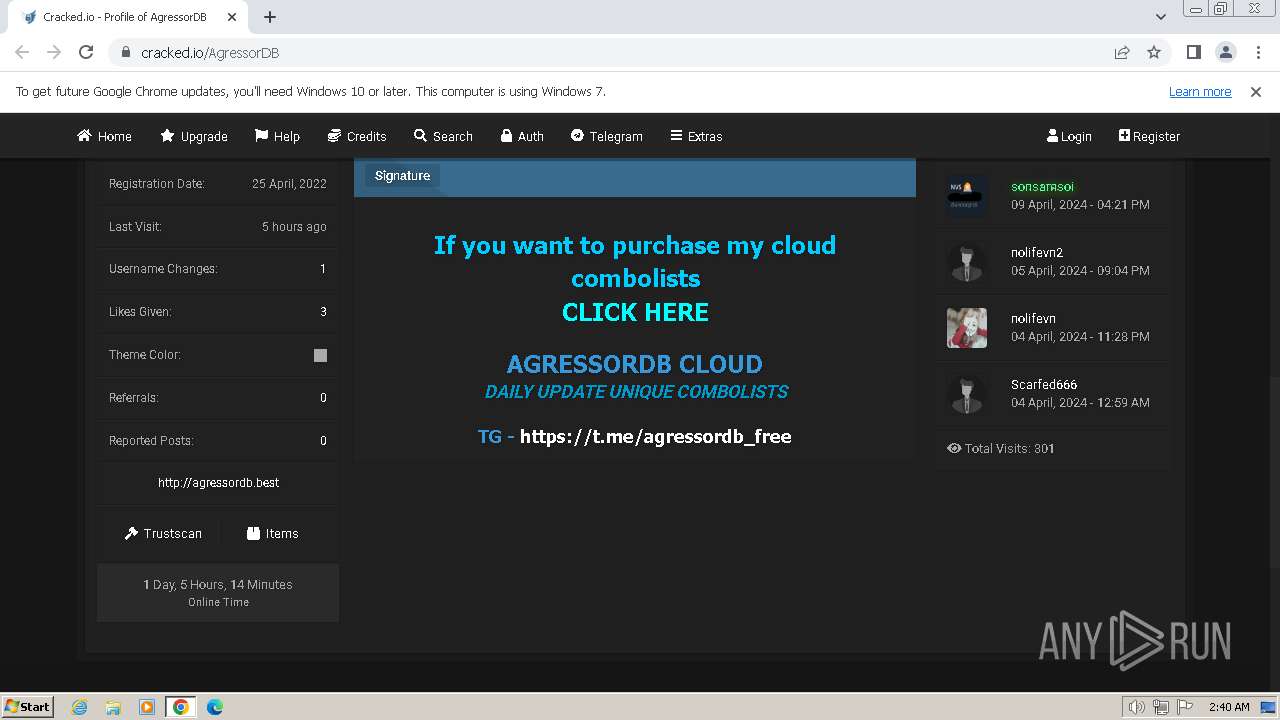Open the Auth menu item
Image resolution: width=1280 pixels, height=720 pixels.
pyautogui.click(x=522, y=136)
